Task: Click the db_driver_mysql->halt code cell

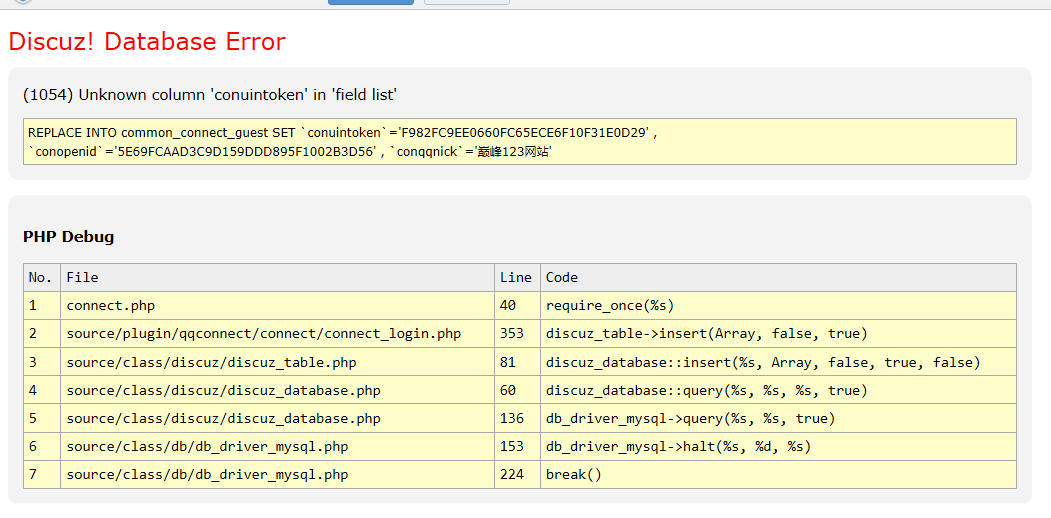Action: pyautogui.click(x=678, y=446)
